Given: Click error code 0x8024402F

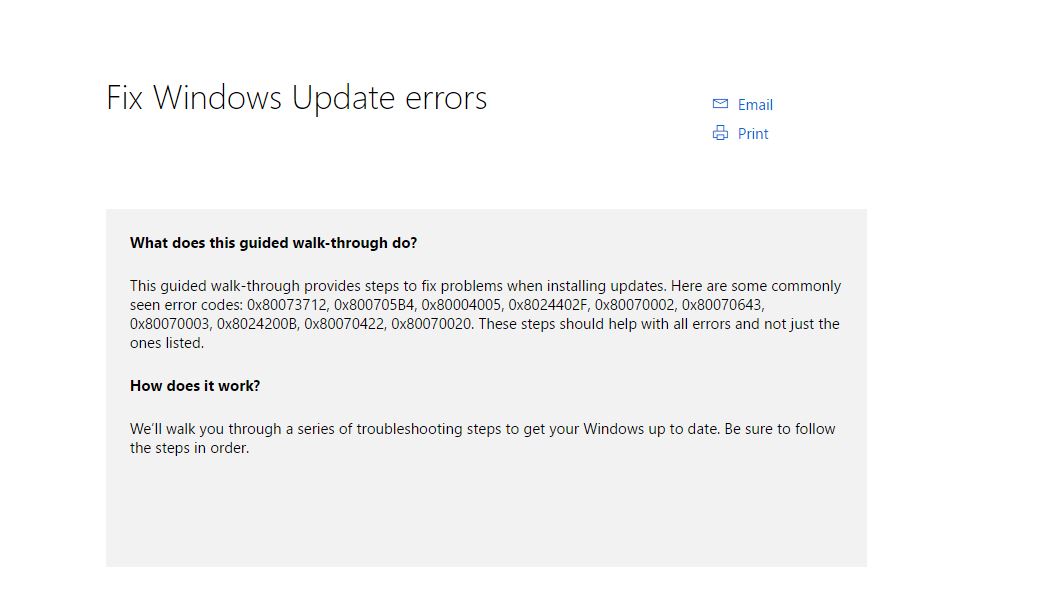Looking at the screenshot, I should pyautogui.click(x=548, y=305).
